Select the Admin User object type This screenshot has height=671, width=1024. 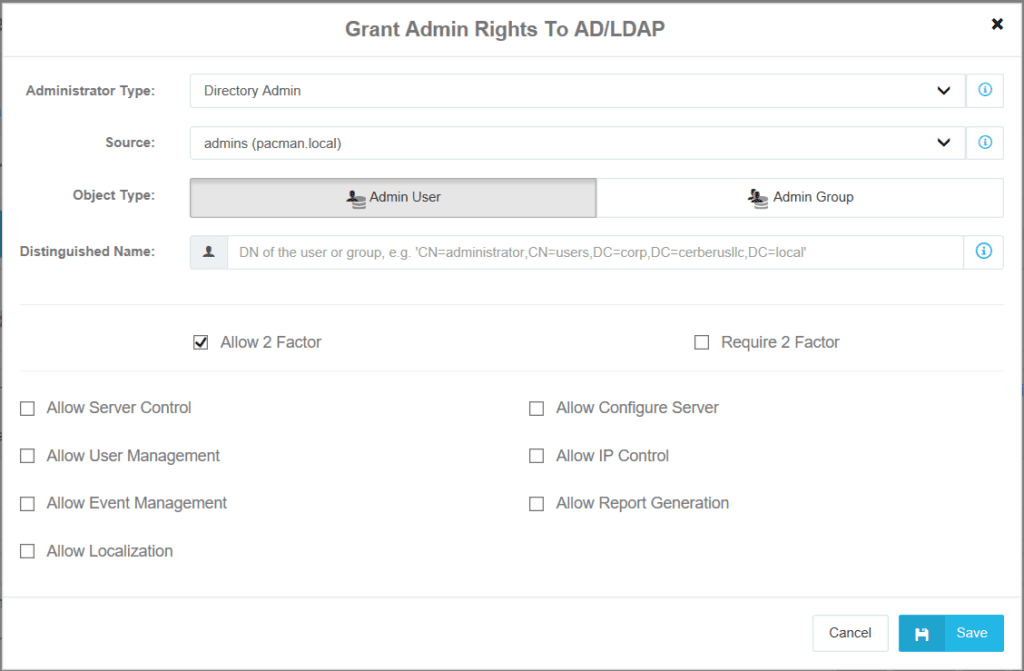(x=393, y=198)
